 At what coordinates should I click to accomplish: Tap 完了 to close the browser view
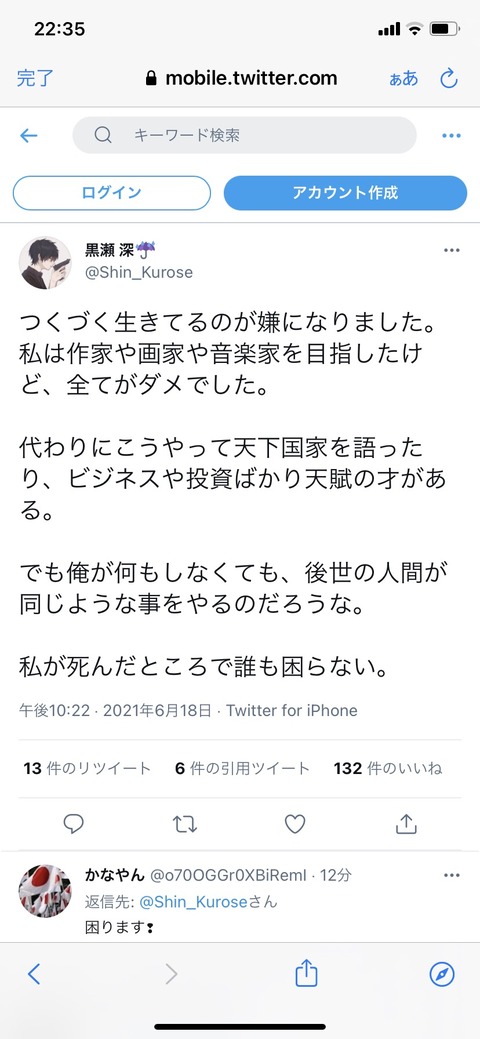(35, 78)
